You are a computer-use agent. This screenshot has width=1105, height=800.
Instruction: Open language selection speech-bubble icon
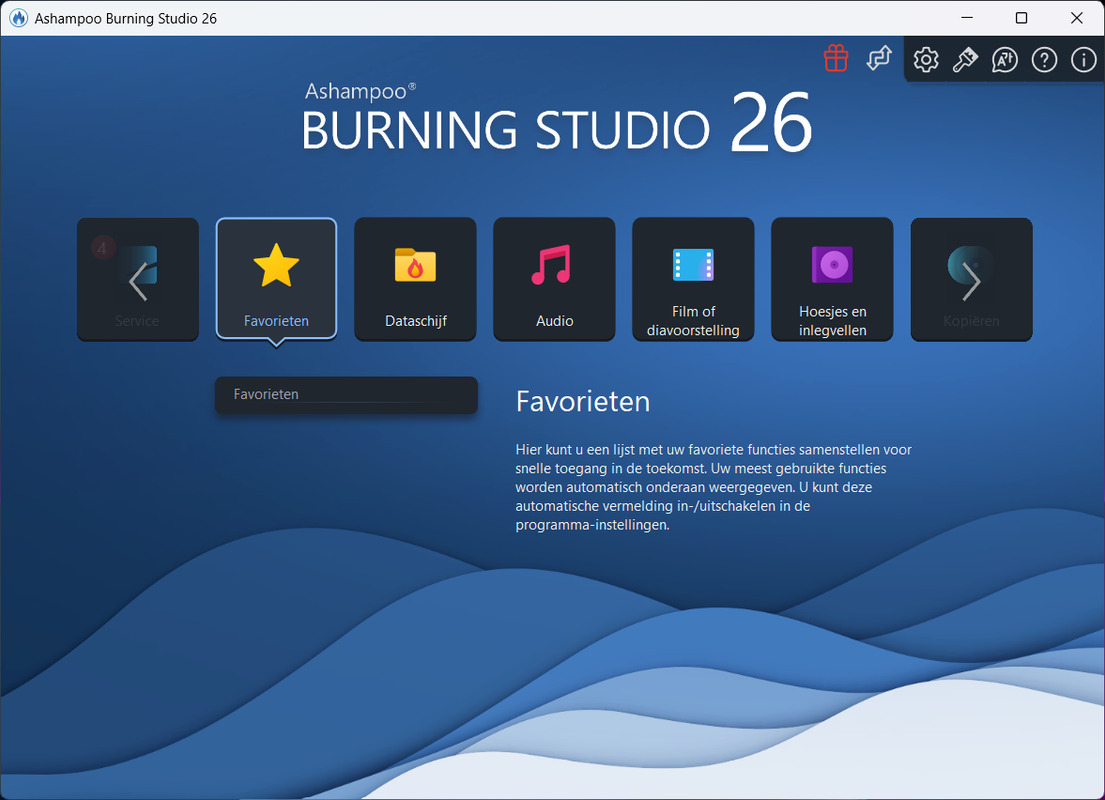[x=1004, y=60]
